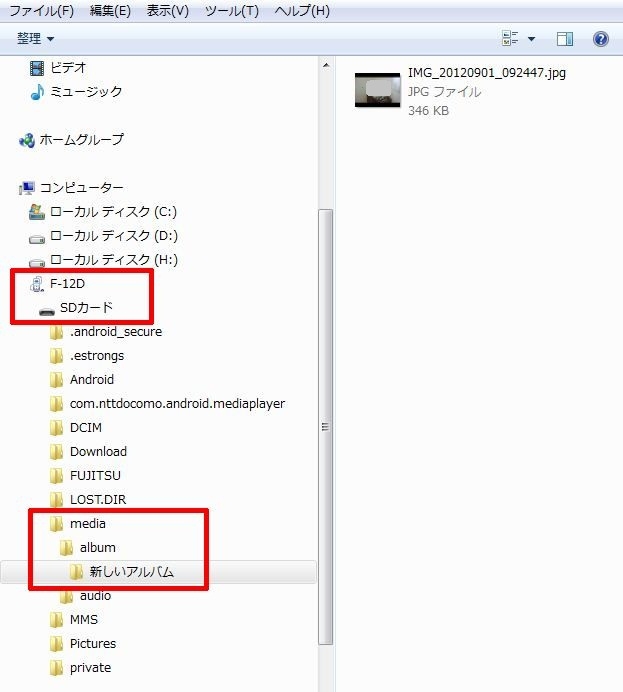Viewport: 623px width, 692px height.
Task: Click the album folder icon
Action: (x=66, y=548)
